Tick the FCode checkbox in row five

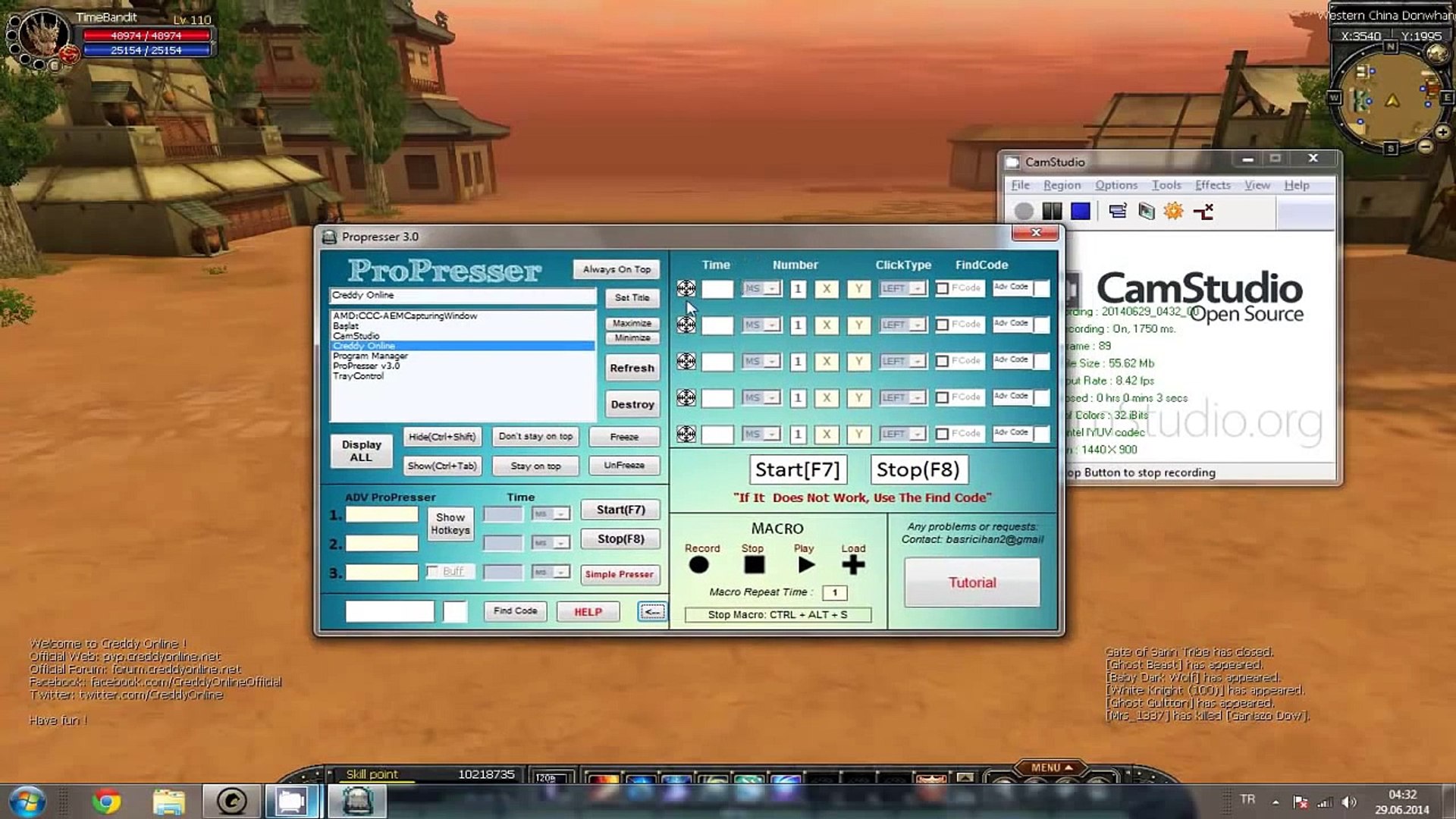pyautogui.click(x=942, y=434)
